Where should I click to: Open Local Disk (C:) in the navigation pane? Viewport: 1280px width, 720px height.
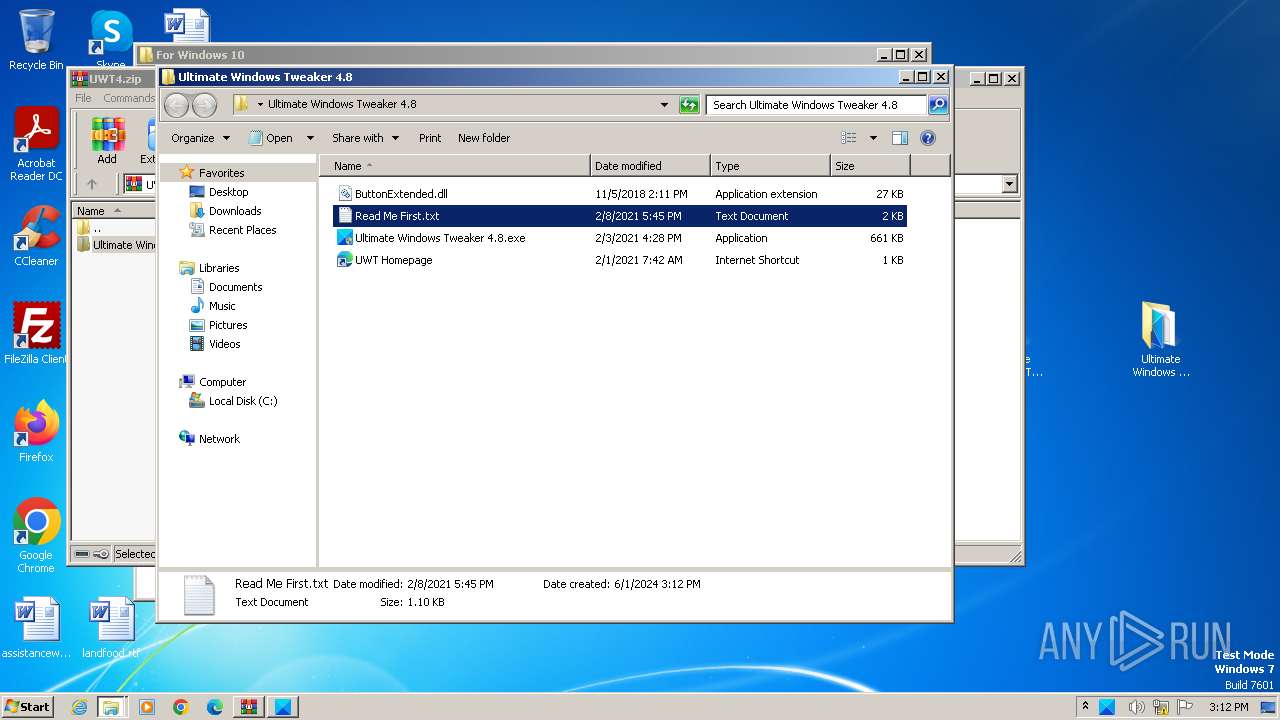click(243, 401)
